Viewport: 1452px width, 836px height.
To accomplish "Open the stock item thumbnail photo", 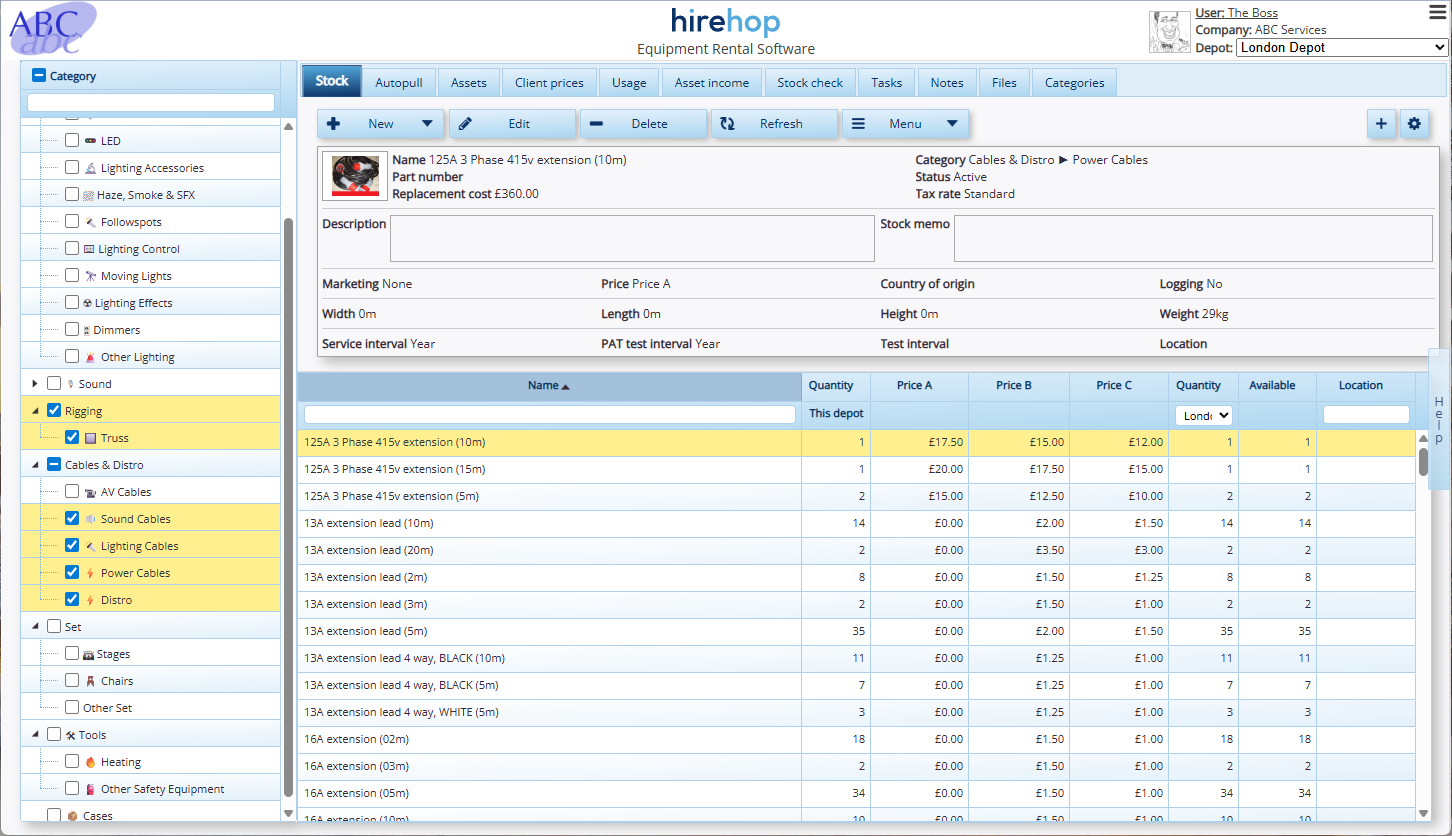I will (x=356, y=177).
